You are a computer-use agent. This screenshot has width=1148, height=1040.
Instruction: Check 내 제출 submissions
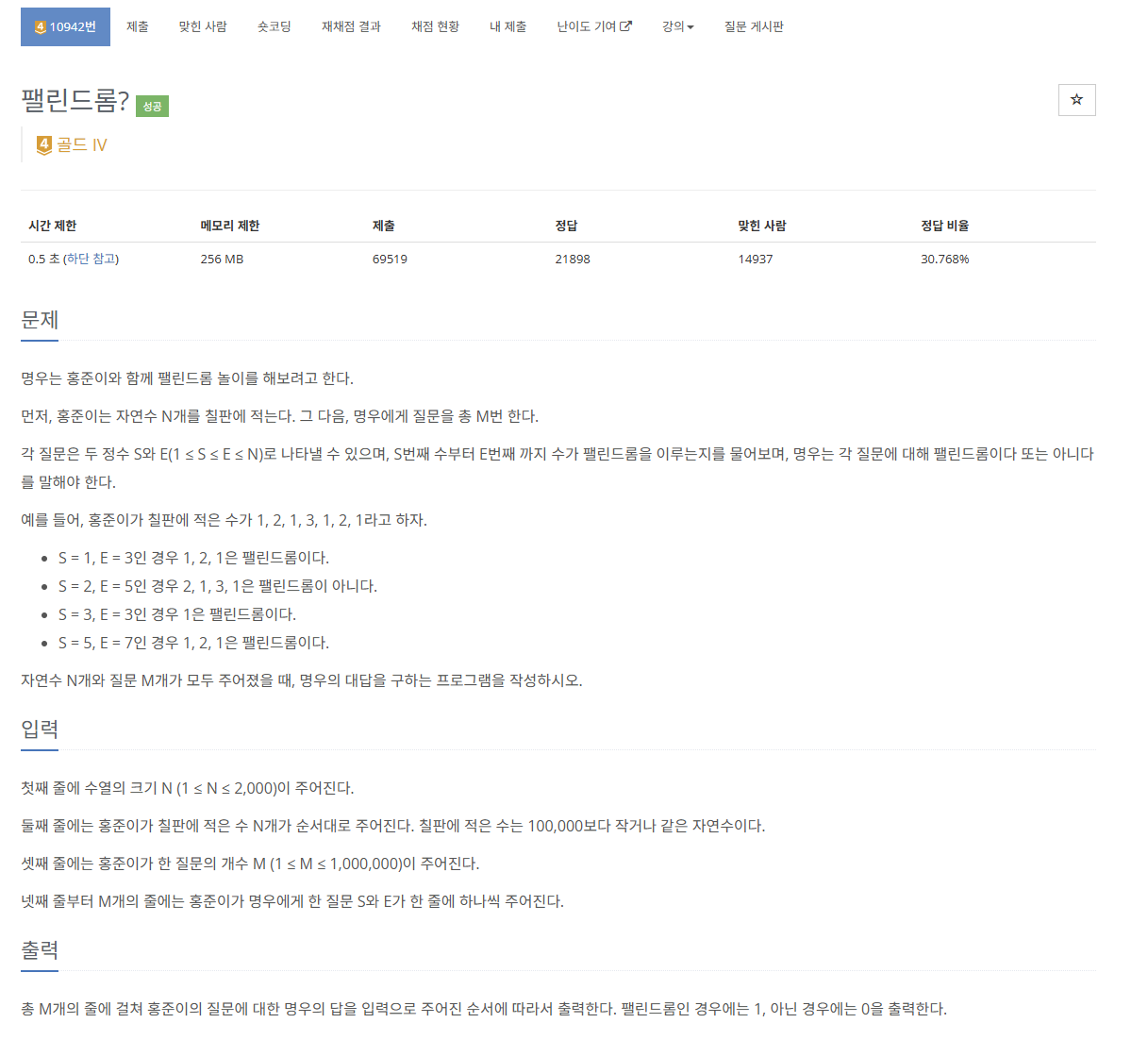[x=508, y=26]
